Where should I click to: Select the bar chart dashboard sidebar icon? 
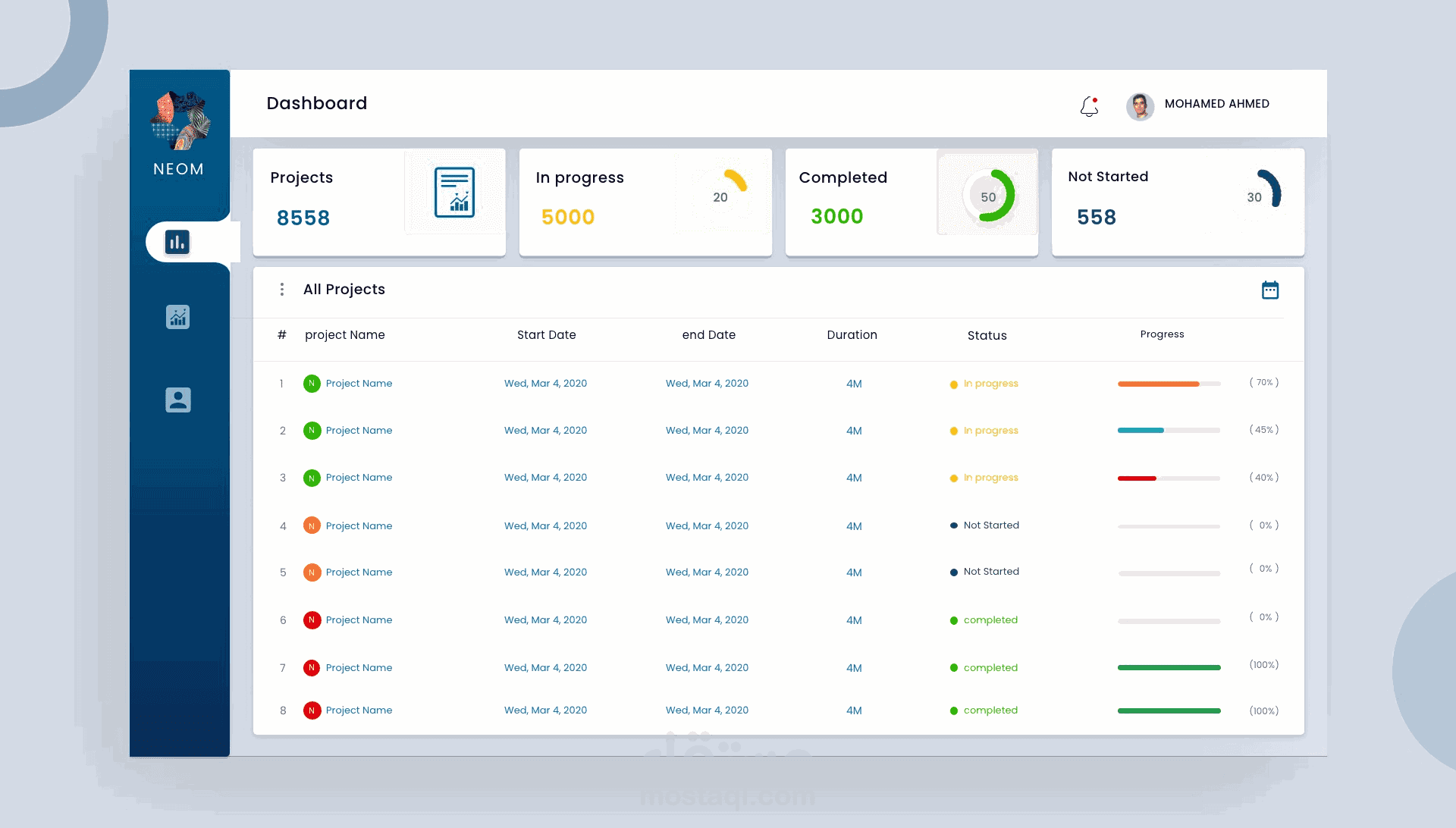[x=177, y=243]
